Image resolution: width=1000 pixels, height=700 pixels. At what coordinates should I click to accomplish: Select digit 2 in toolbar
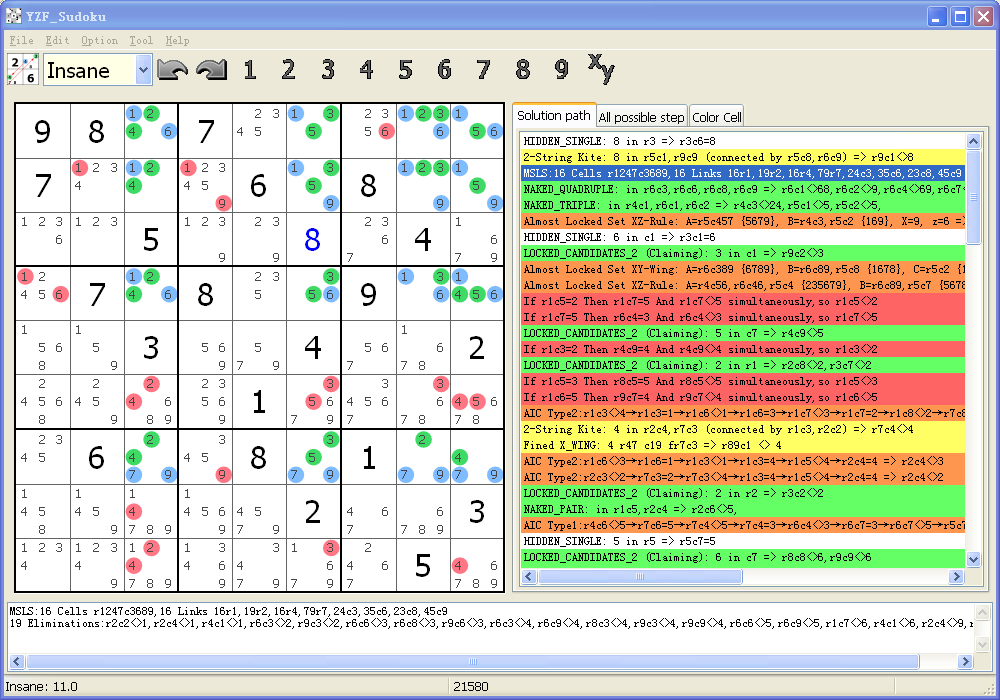(x=289, y=70)
